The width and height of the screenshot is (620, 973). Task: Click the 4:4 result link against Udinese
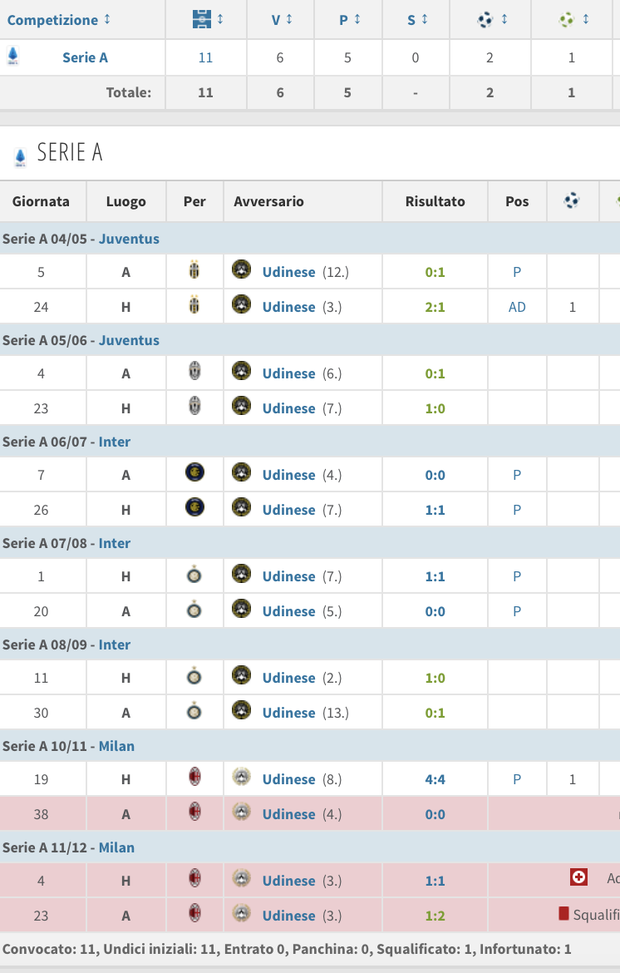click(x=435, y=779)
